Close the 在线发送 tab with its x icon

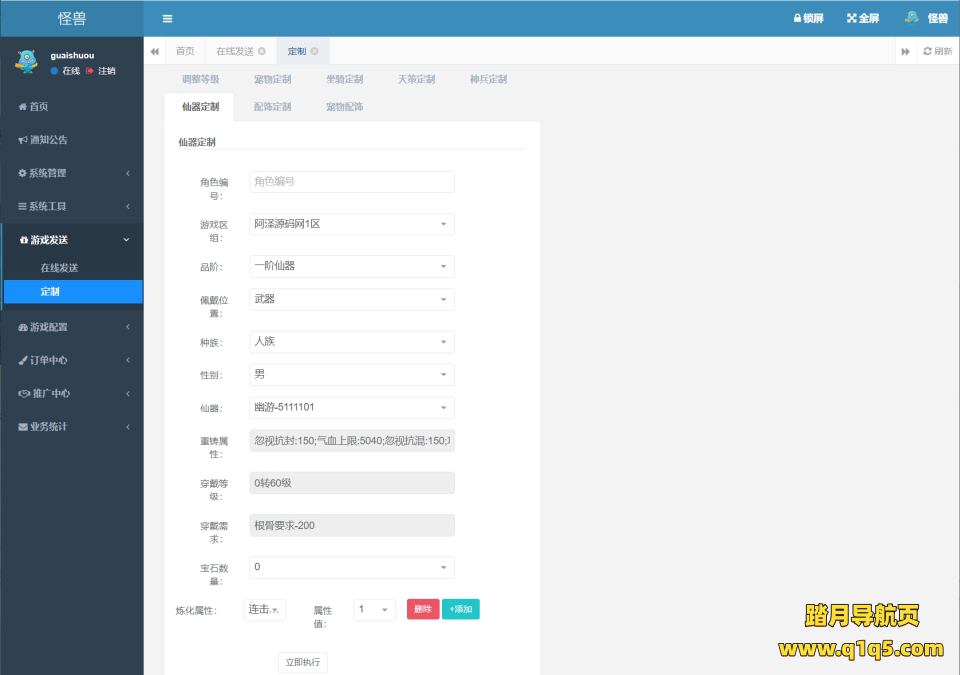262,51
